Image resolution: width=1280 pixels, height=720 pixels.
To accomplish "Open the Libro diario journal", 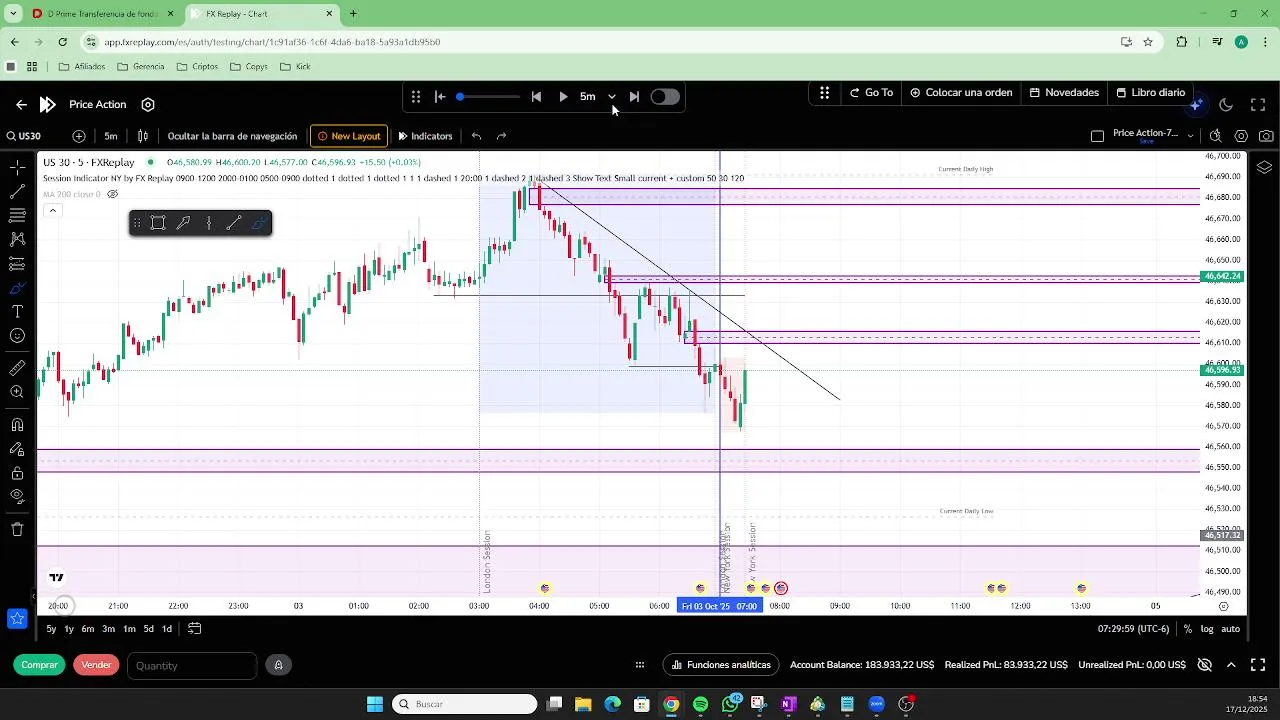I will pos(1150,92).
